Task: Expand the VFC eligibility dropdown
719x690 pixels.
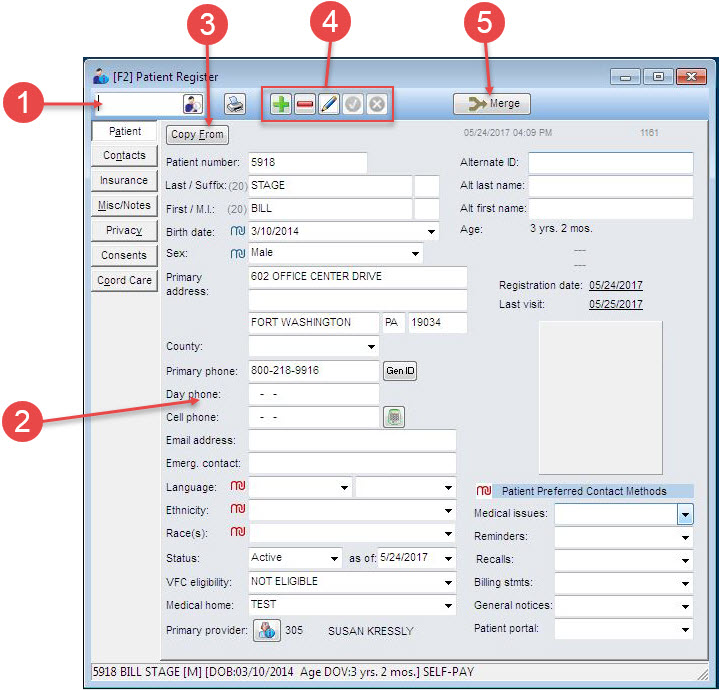Action: [x=448, y=582]
